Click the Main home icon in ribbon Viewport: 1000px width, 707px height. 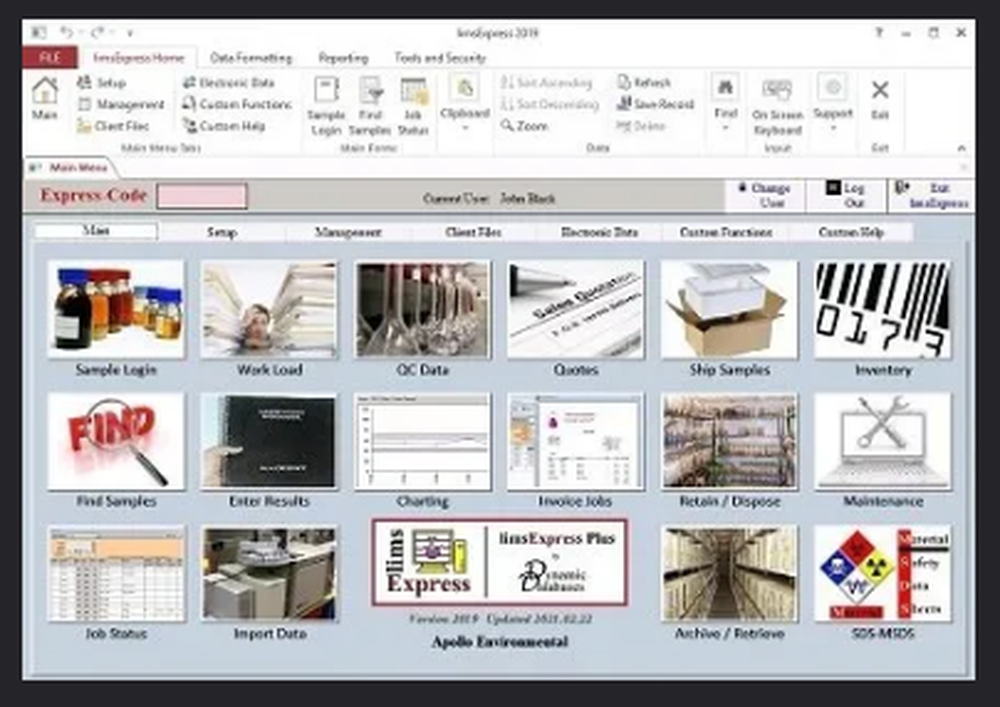(x=45, y=98)
